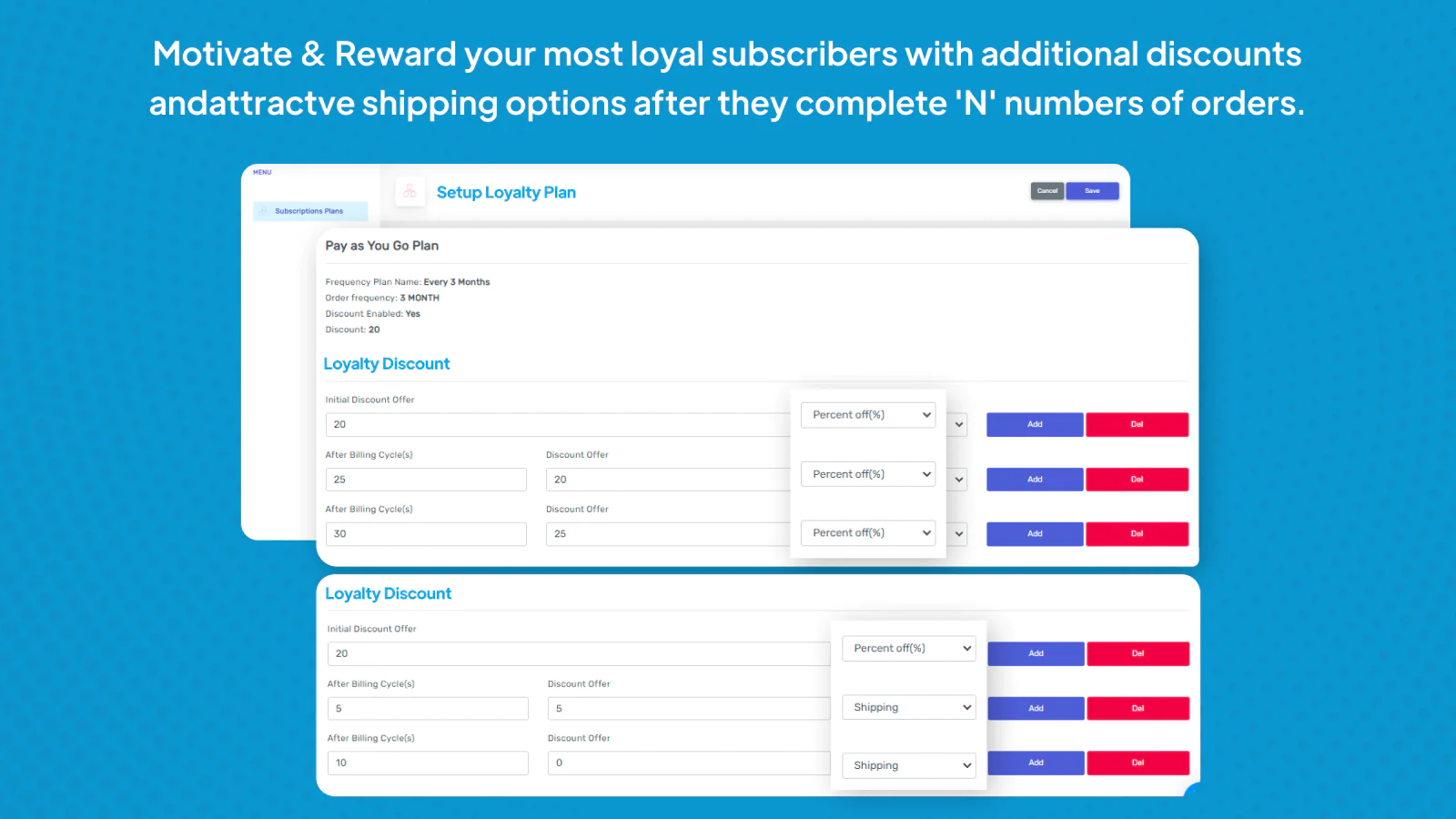Open Percent off(%) dropdown in Pay as You Go initial row
This screenshot has width=1456, height=819.
pos(868,415)
